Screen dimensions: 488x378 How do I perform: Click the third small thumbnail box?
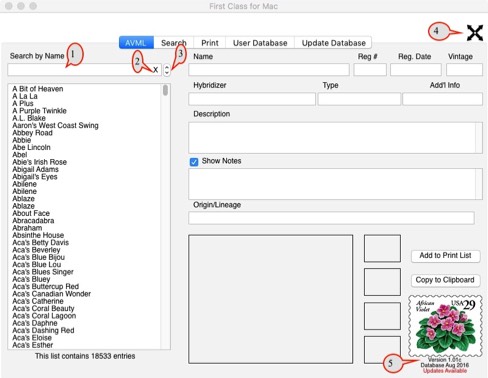(382, 316)
